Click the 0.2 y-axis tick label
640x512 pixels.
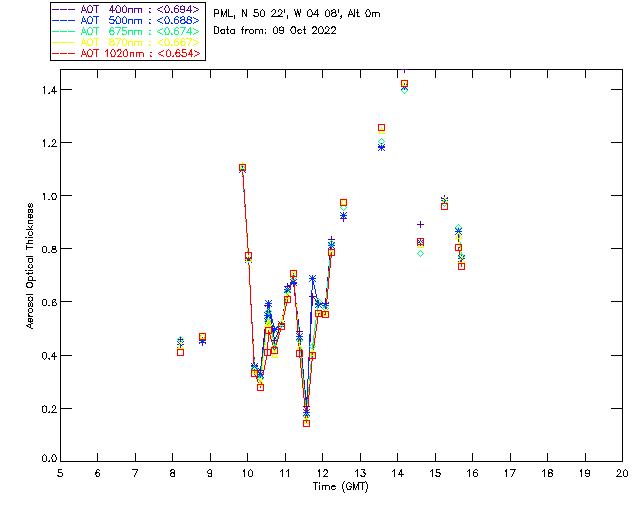point(49,409)
